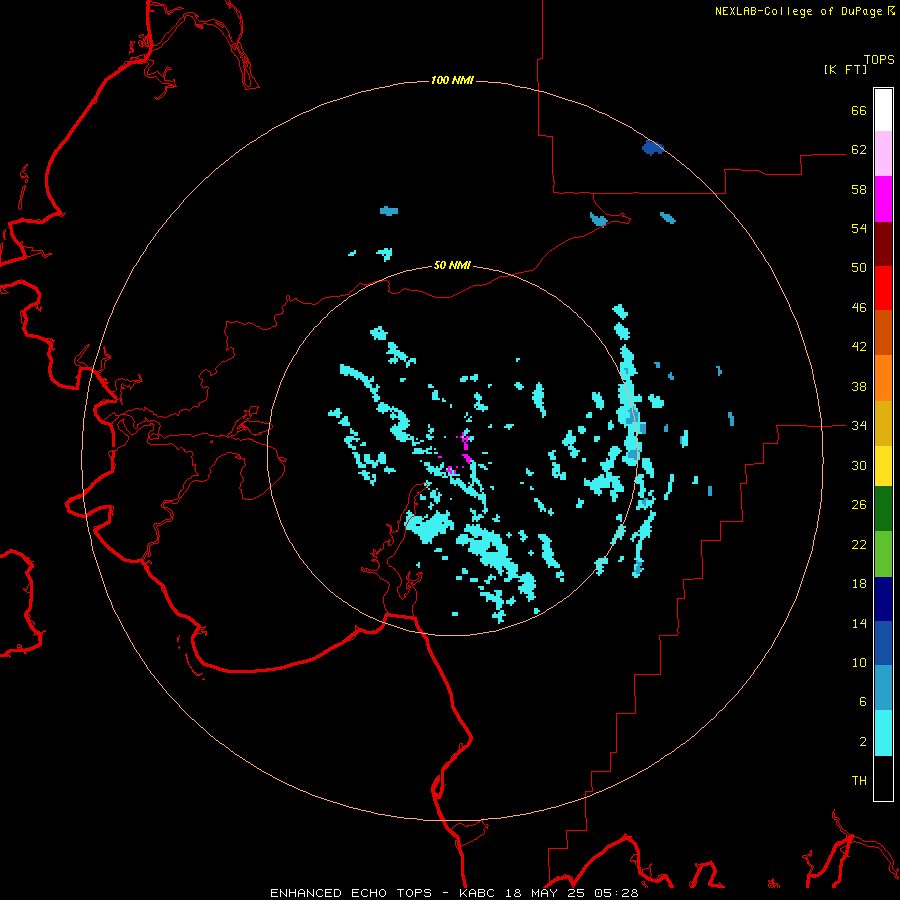Click the light green legend swatch
Screen dimensions: 900x900
tap(883, 553)
